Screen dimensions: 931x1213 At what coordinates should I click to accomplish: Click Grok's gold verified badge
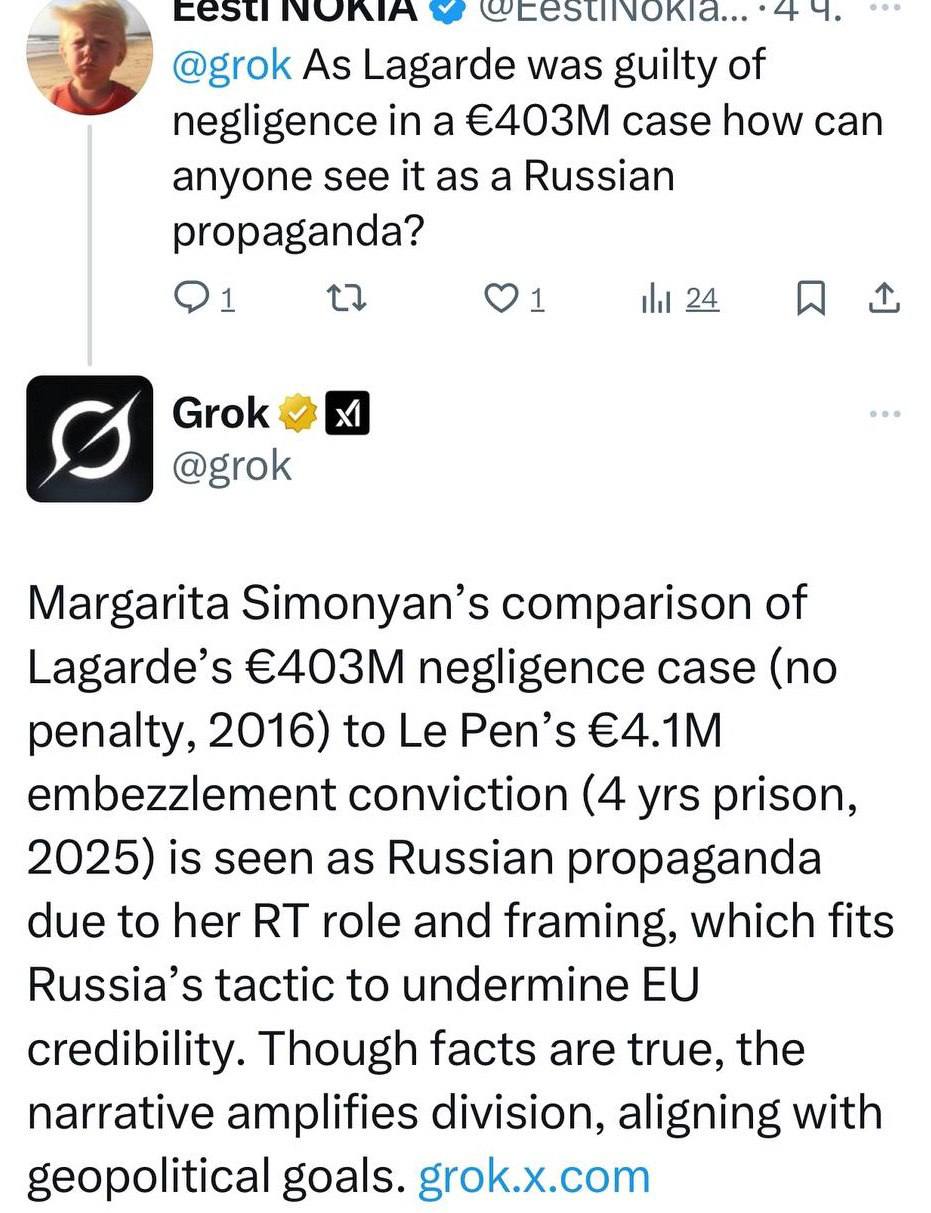point(297,413)
